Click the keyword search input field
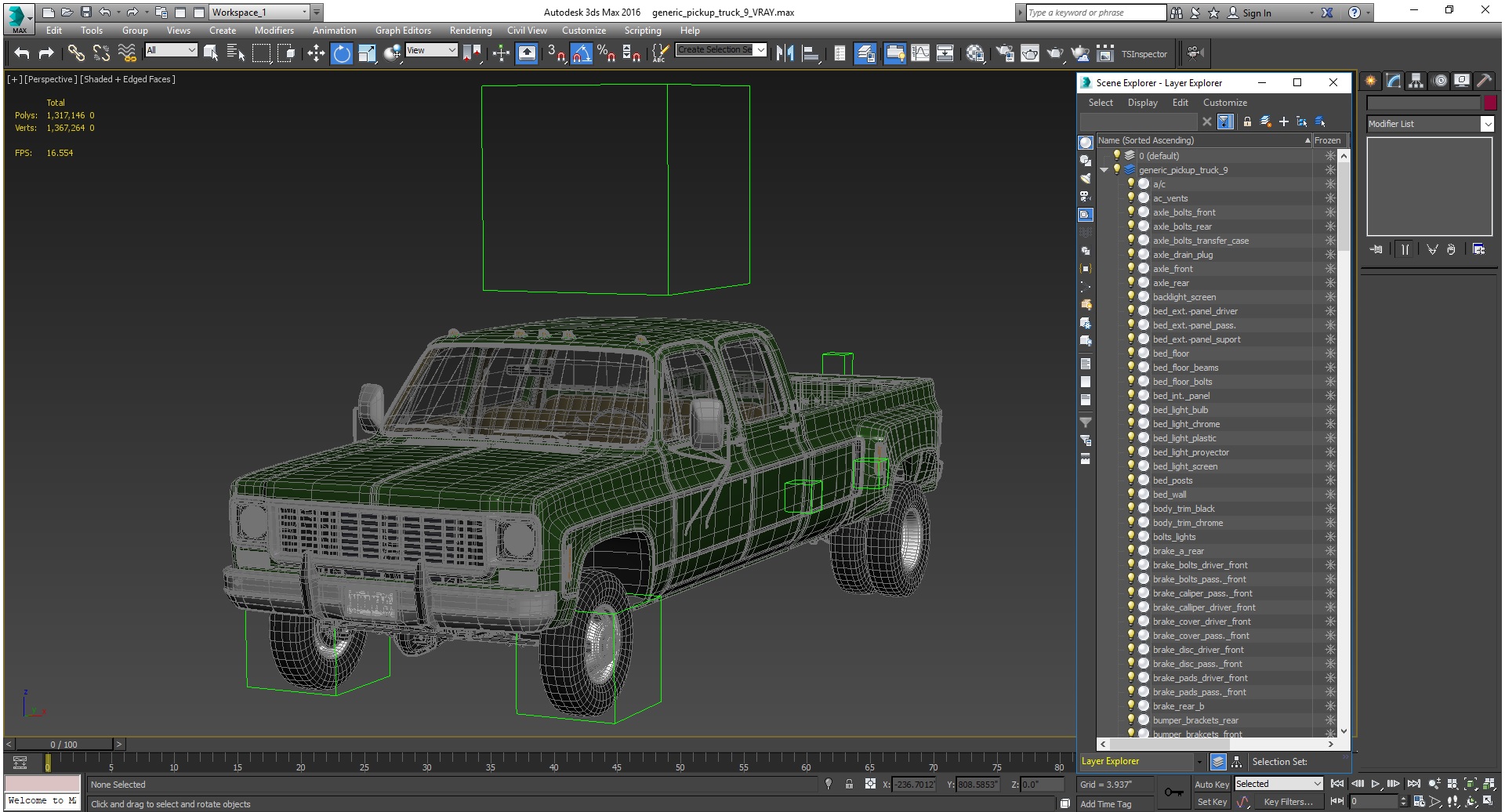 click(x=1095, y=13)
